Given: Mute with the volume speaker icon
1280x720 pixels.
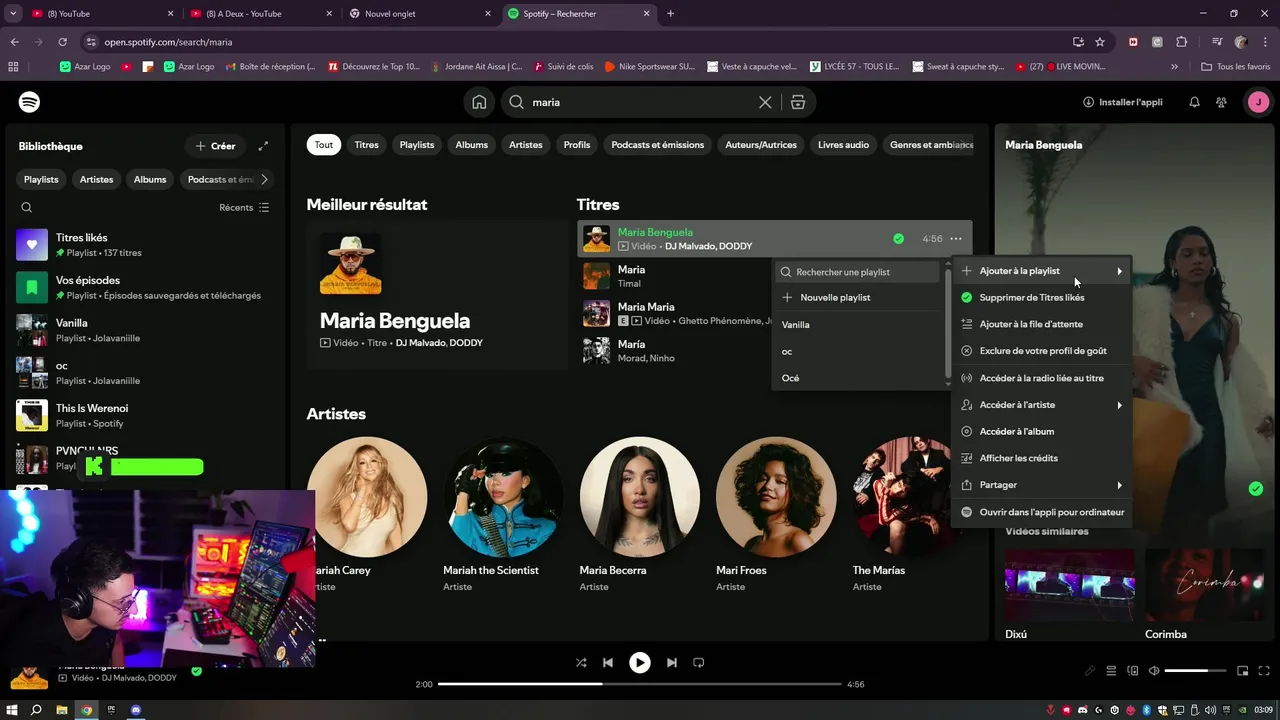Looking at the screenshot, I should coord(1153,671).
